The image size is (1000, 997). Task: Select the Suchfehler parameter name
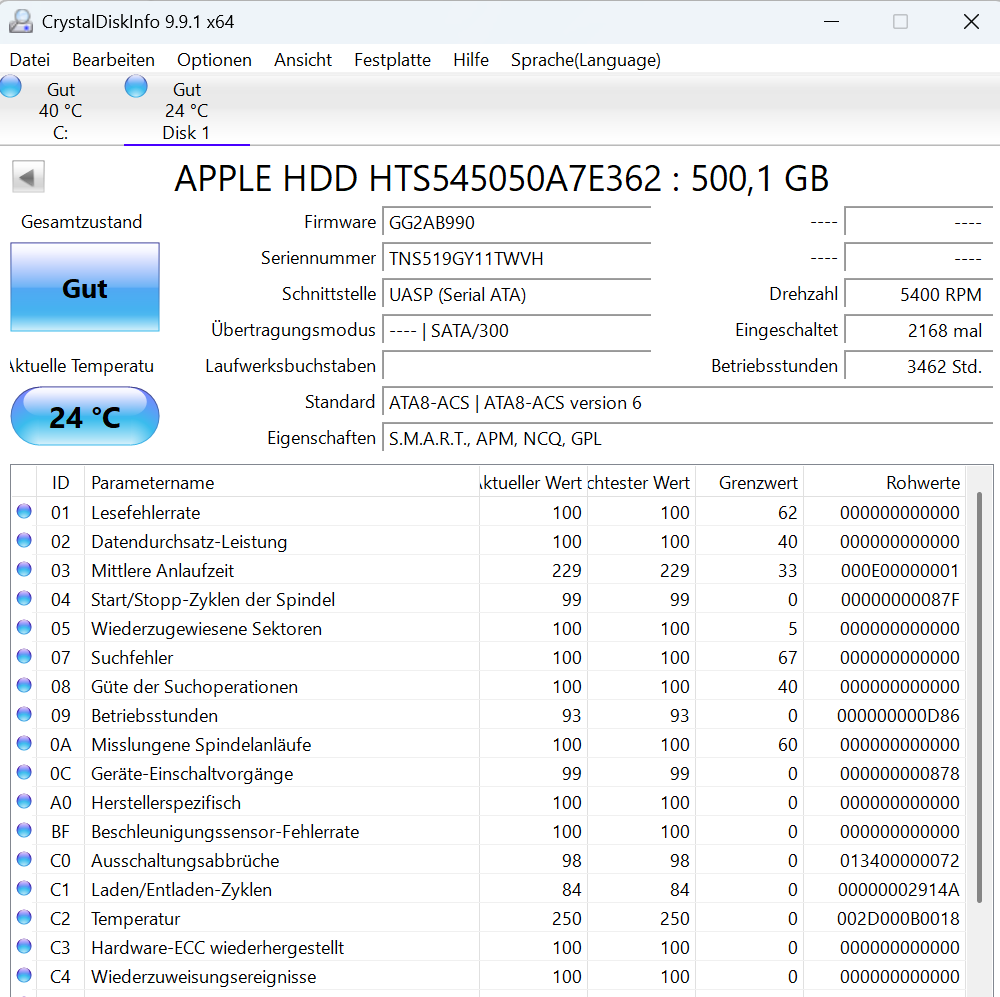click(x=132, y=658)
